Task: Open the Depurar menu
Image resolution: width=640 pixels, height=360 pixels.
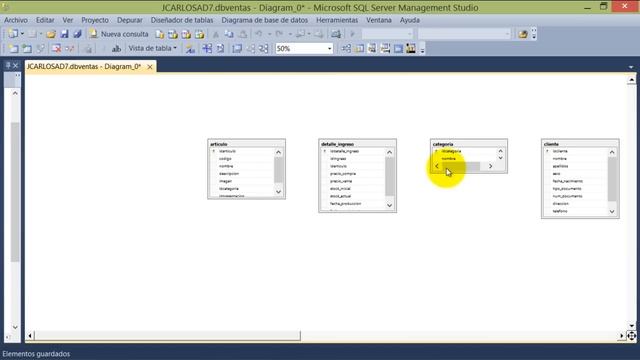Action: coord(129,20)
